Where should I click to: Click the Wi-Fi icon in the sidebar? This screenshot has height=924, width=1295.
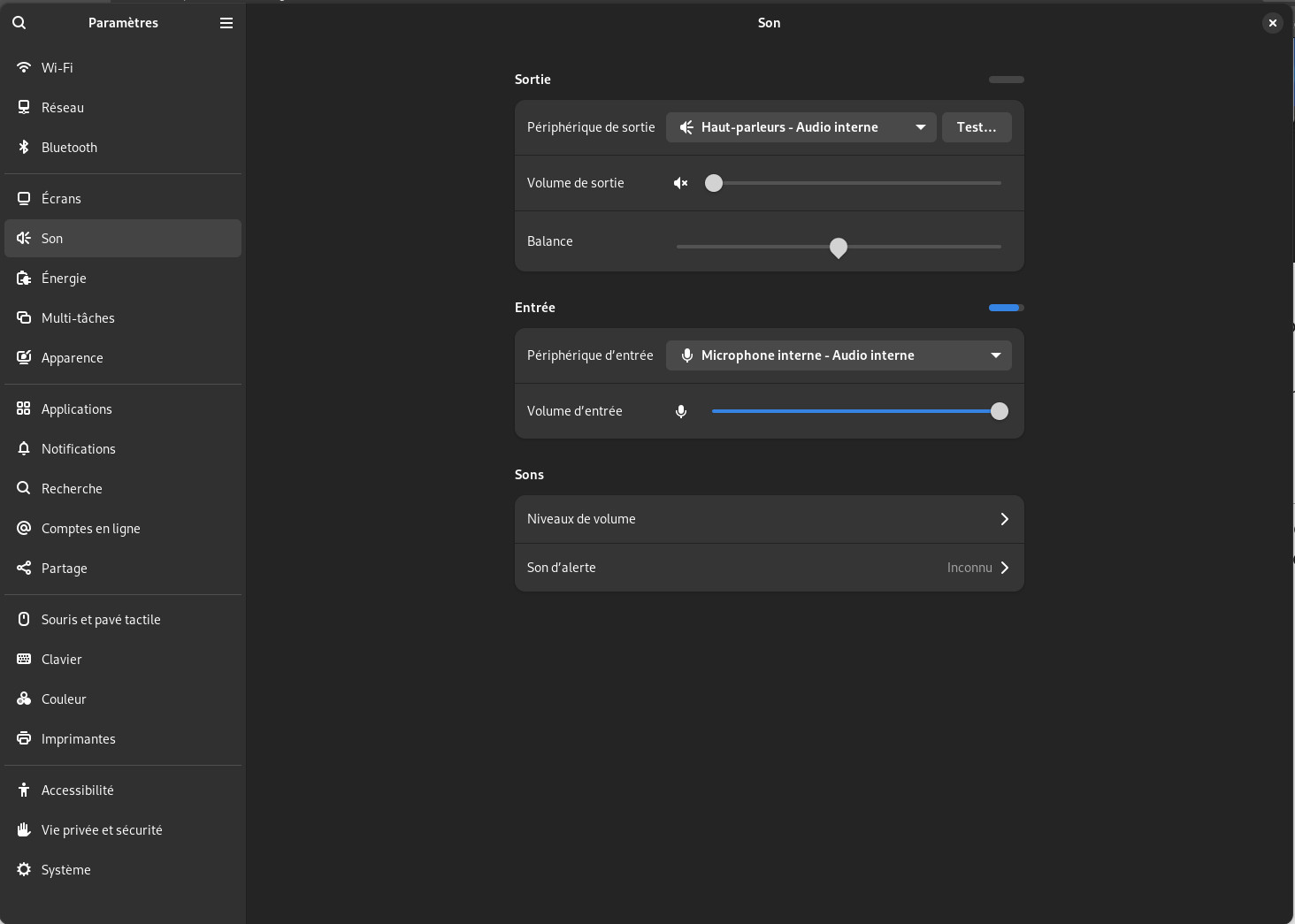24,67
